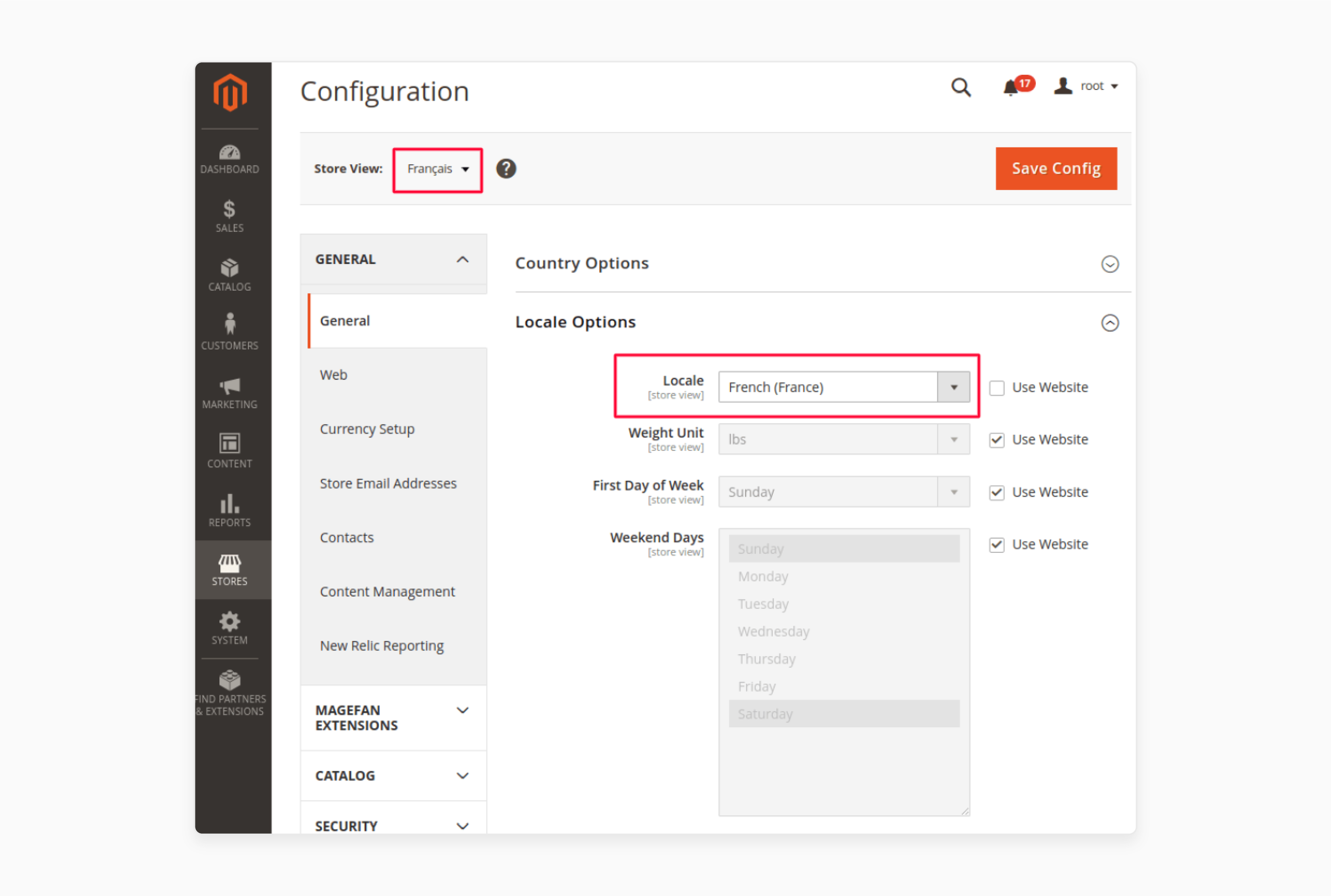Select the Contacts config tab
The height and width of the screenshot is (896, 1331).
(x=397, y=537)
